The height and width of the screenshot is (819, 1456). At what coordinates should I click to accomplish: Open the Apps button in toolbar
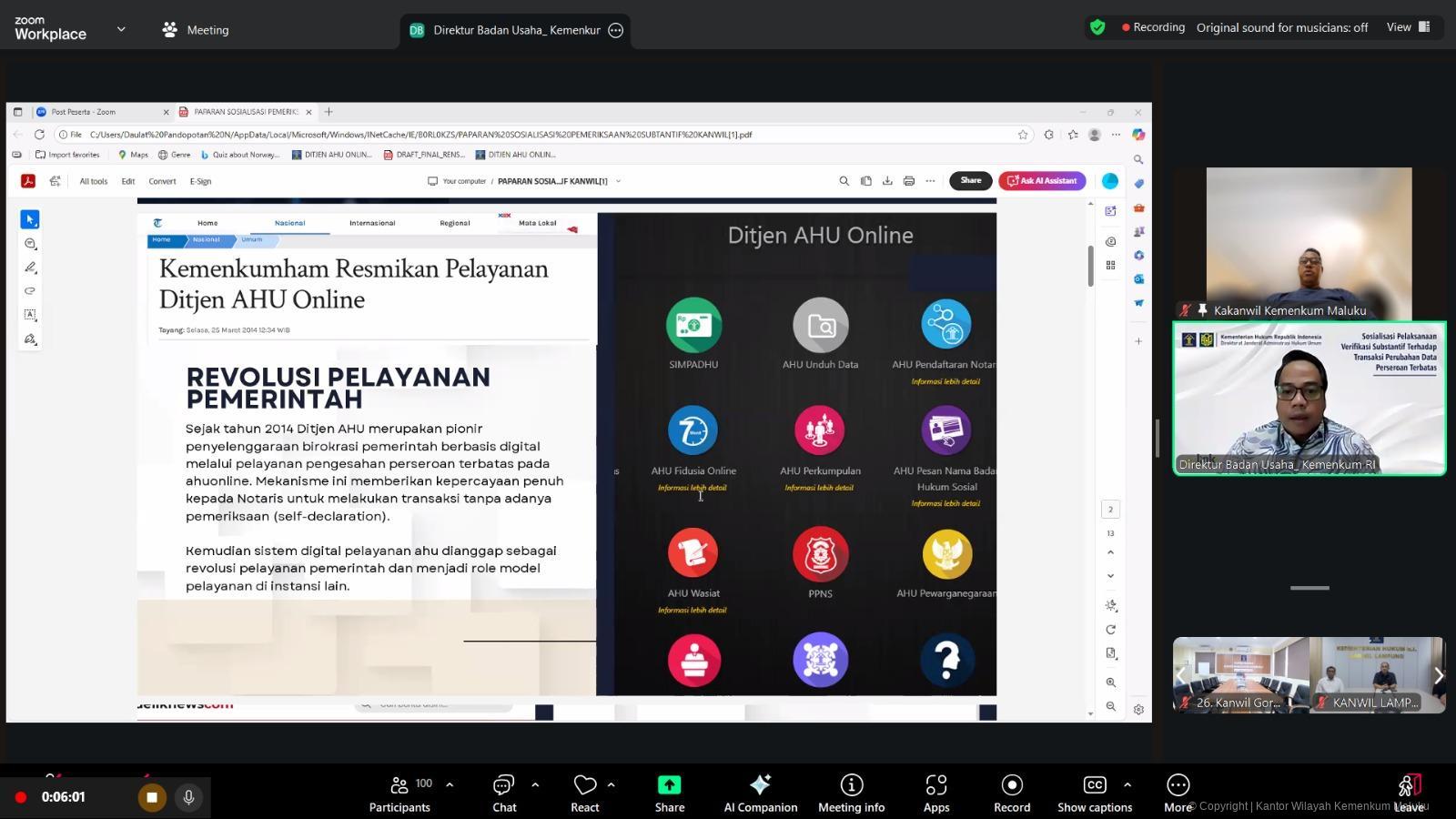[x=935, y=793]
